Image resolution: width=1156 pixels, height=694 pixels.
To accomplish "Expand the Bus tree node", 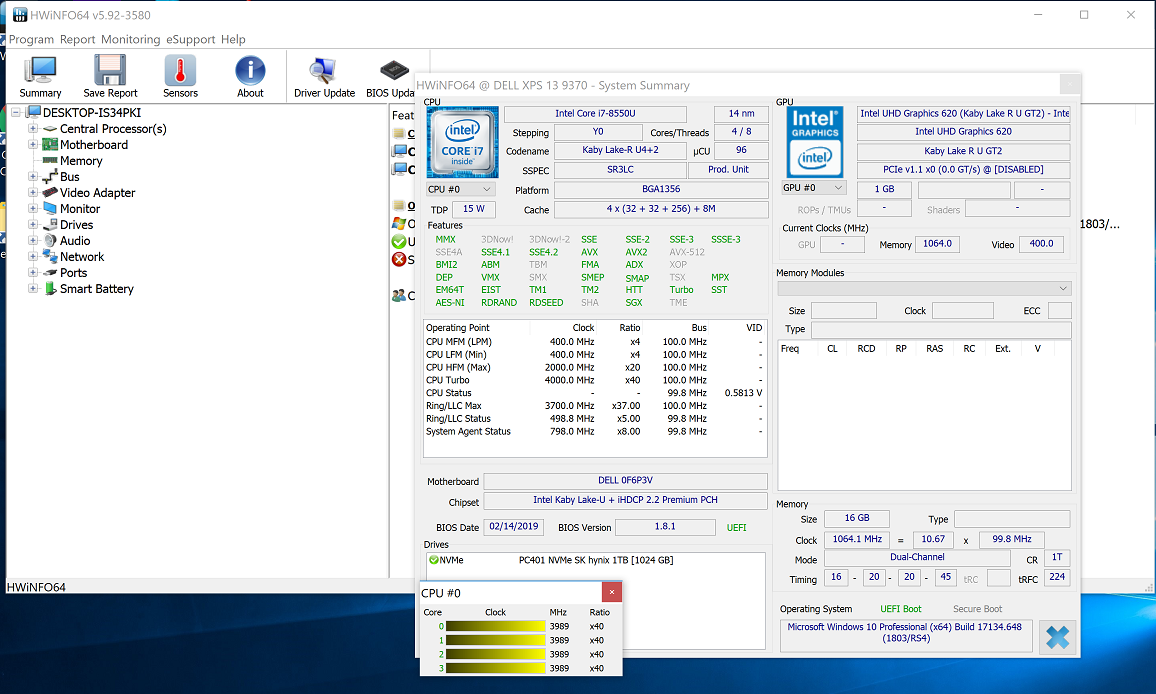I will click(32, 176).
